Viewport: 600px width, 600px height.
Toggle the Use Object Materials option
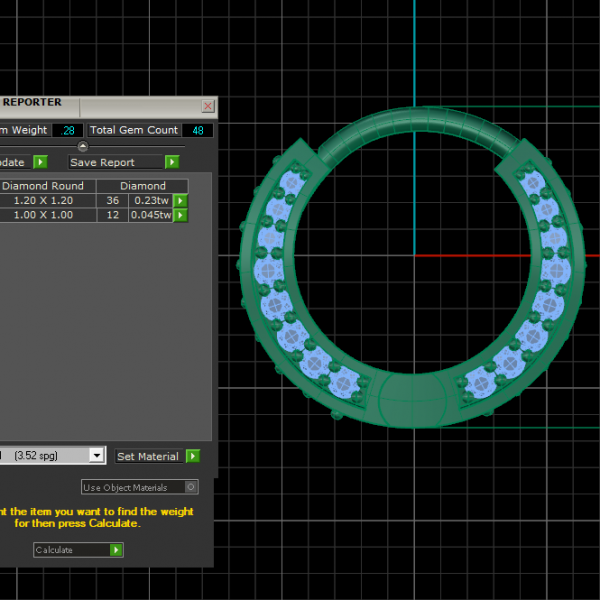point(191,487)
